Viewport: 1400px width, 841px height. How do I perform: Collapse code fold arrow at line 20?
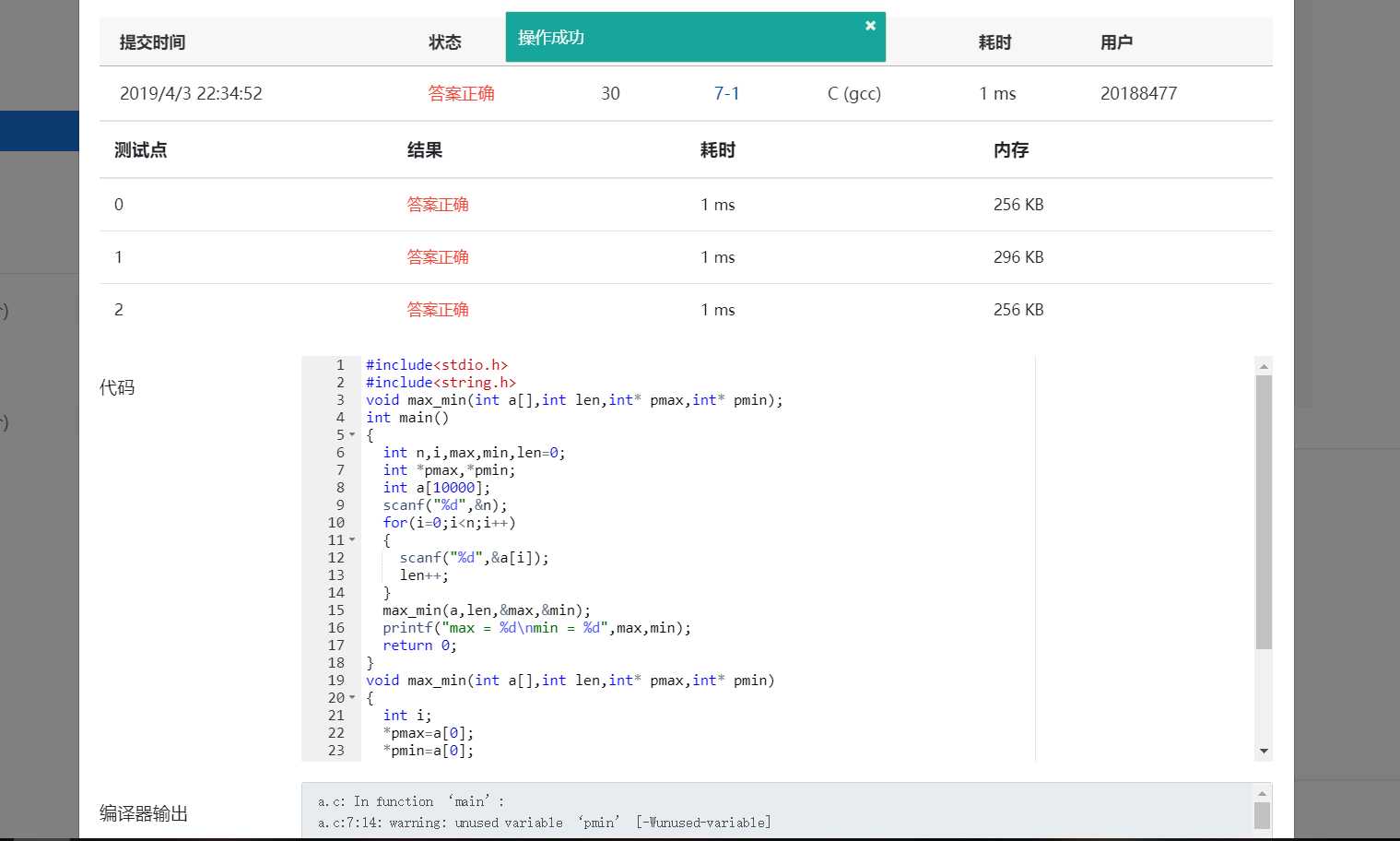click(352, 698)
